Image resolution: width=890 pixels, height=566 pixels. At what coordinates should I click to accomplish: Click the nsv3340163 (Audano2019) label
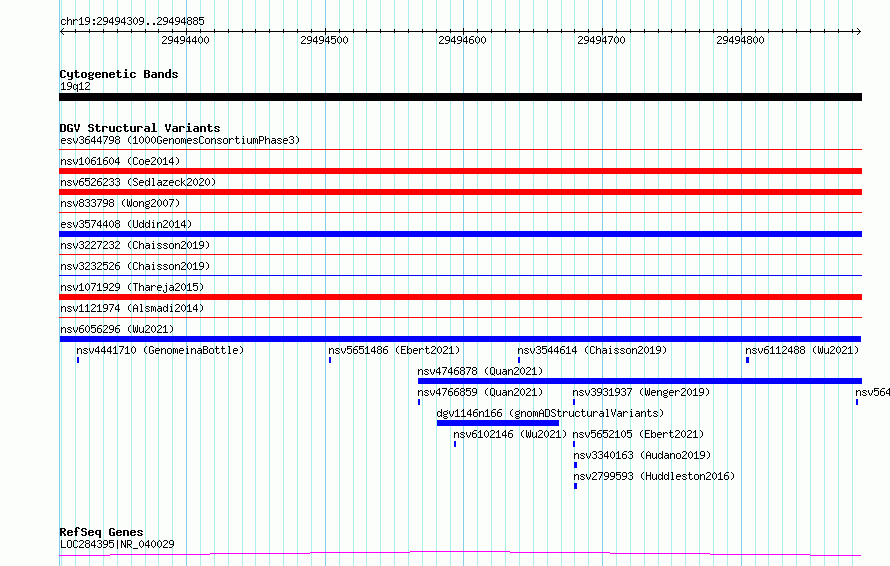642,455
